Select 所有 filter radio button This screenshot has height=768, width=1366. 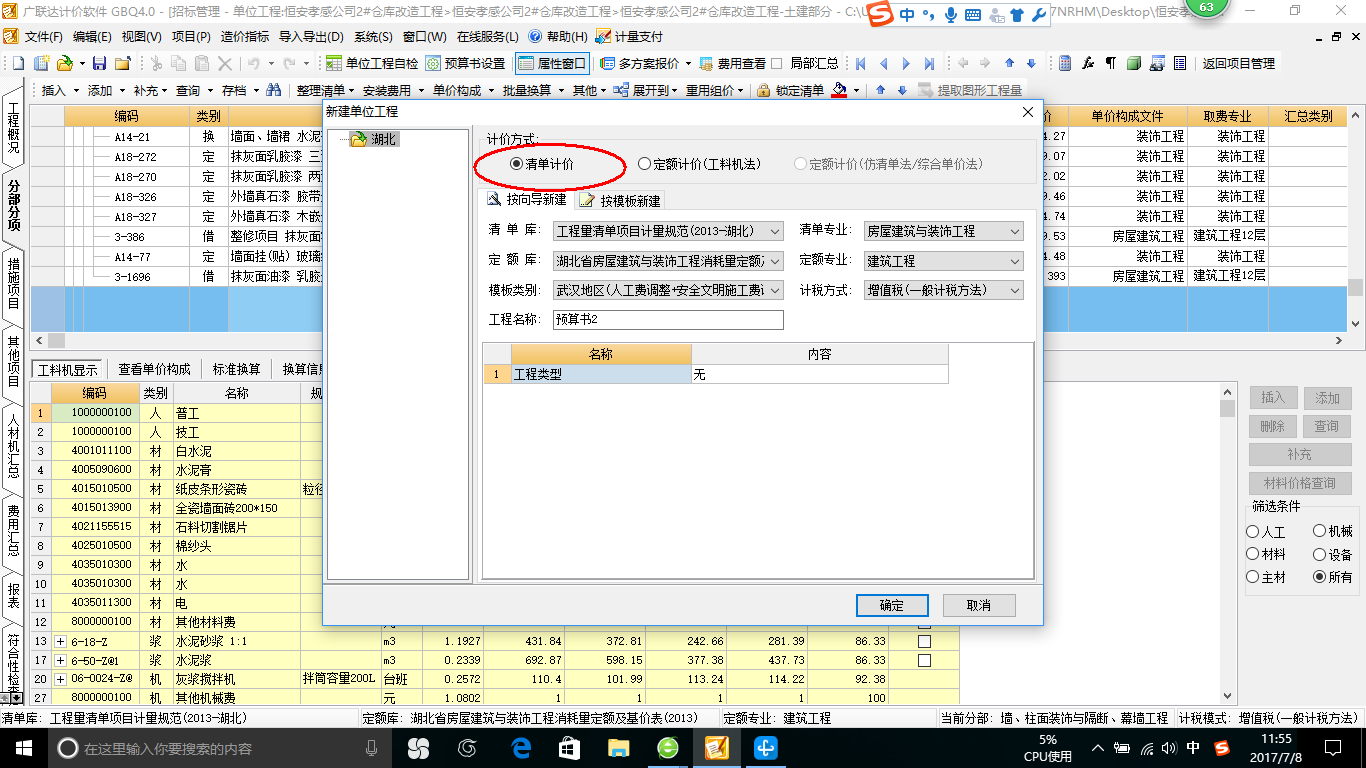tap(1320, 577)
